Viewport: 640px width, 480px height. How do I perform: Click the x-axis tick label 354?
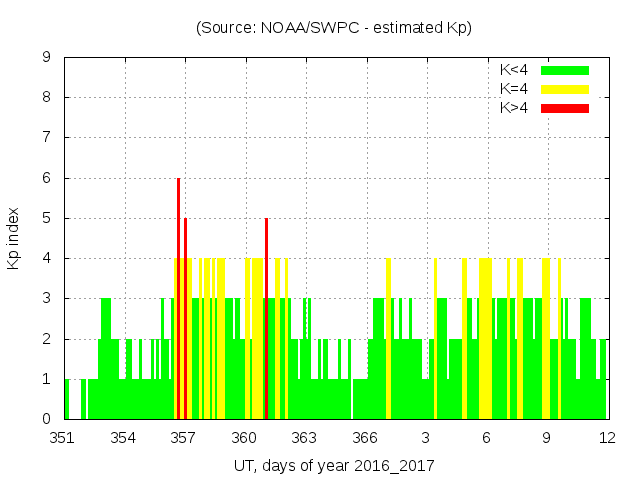(x=124, y=437)
